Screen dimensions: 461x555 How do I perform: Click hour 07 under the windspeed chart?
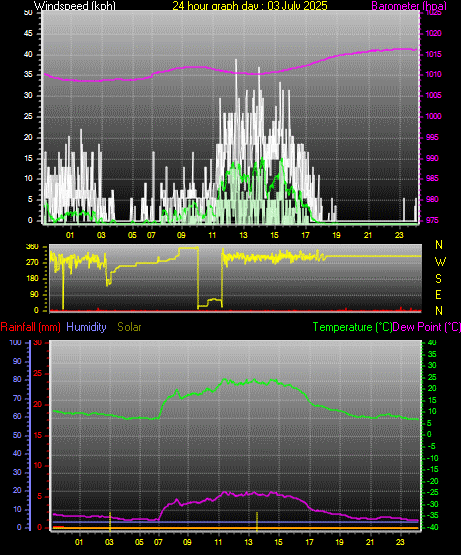151,235
